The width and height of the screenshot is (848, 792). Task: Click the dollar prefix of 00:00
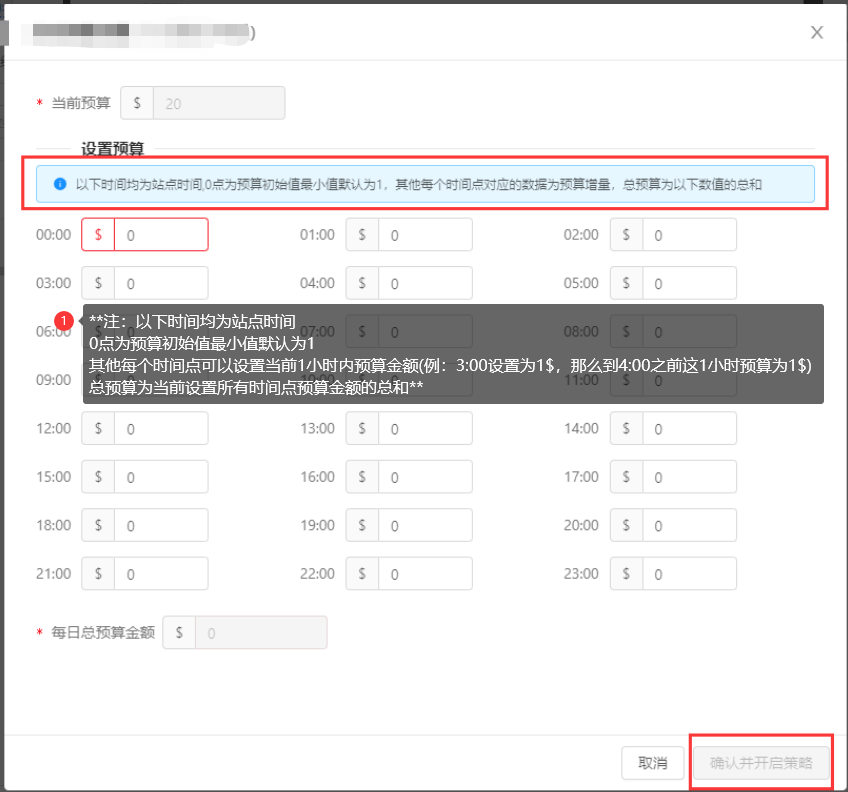tap(98, 234)
